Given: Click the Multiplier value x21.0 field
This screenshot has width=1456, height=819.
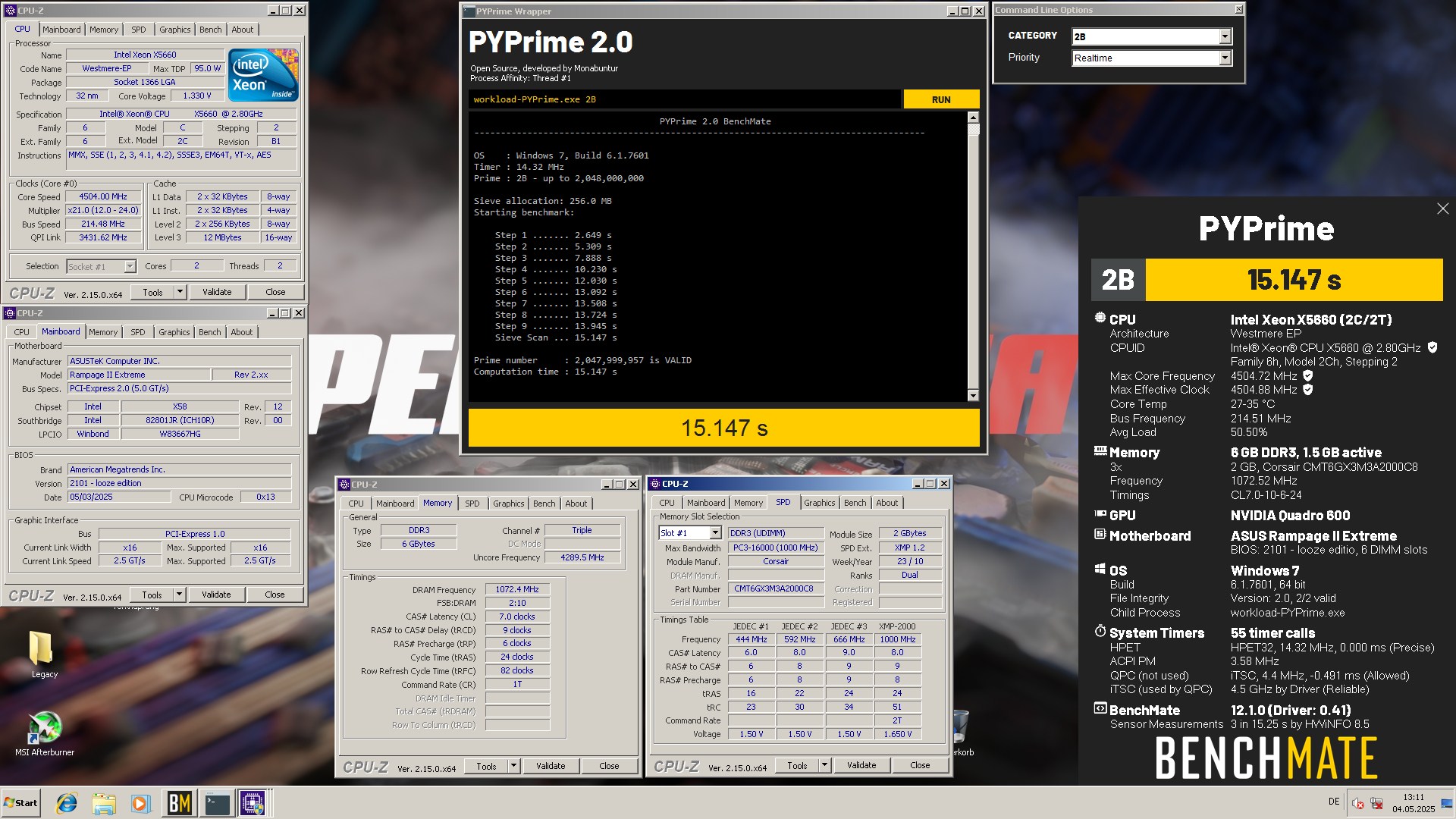Looking at the screenshot, I should [x=103, y=210].
